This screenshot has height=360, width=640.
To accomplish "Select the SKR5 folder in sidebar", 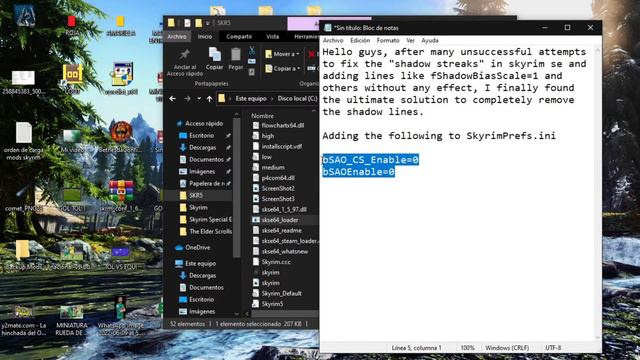I will 196,196.
